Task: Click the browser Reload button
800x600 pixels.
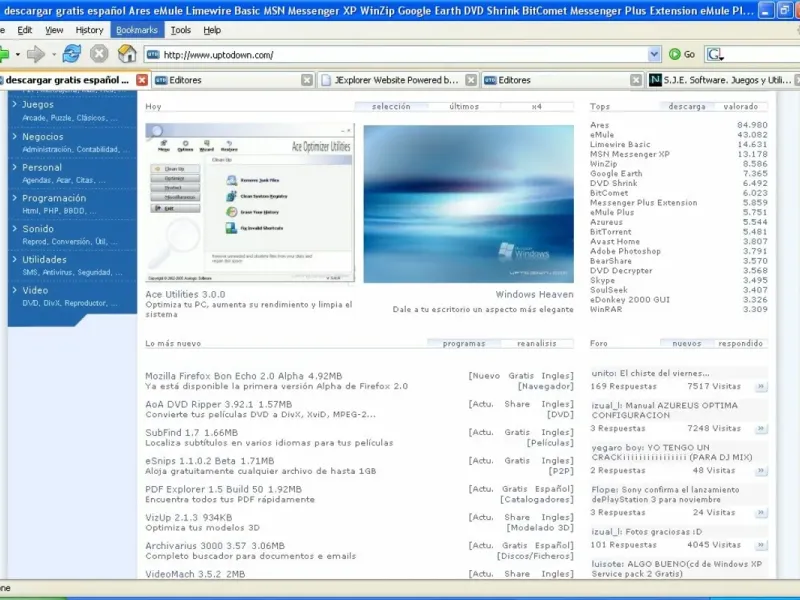Action: coord(72,54)
